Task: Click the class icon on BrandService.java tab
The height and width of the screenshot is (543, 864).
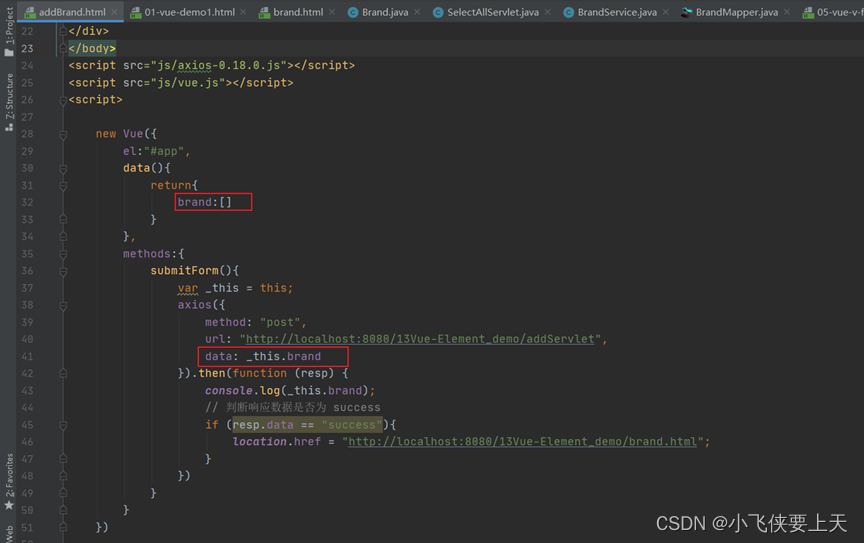Action: pos(568,12)
